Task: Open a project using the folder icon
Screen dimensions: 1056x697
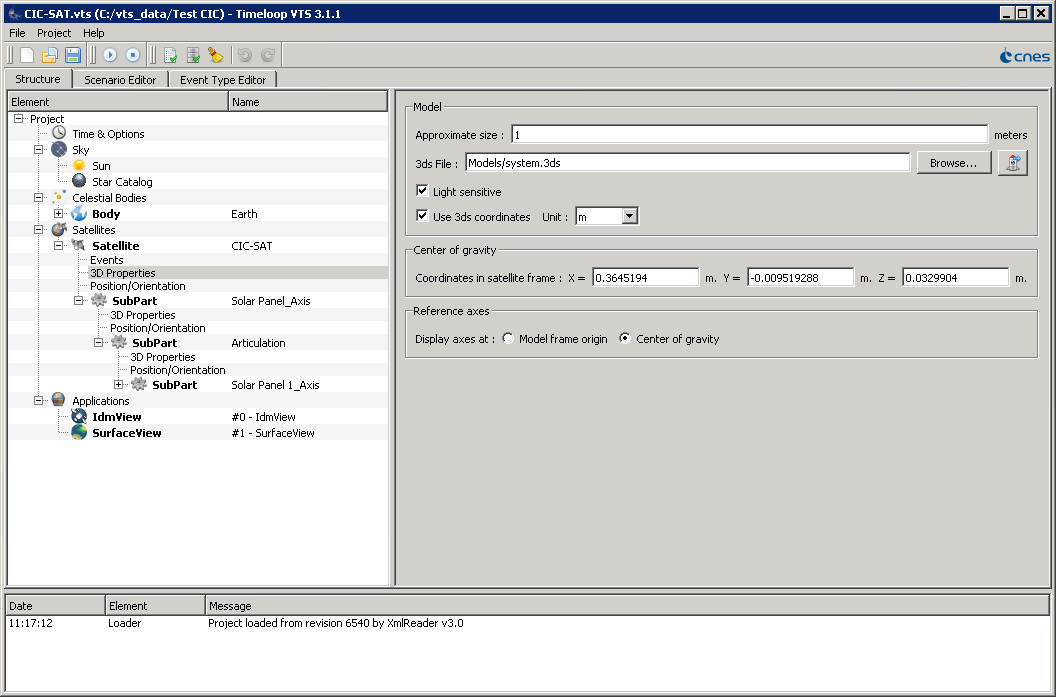Action: pyautogui.click(x=49, y=55)
